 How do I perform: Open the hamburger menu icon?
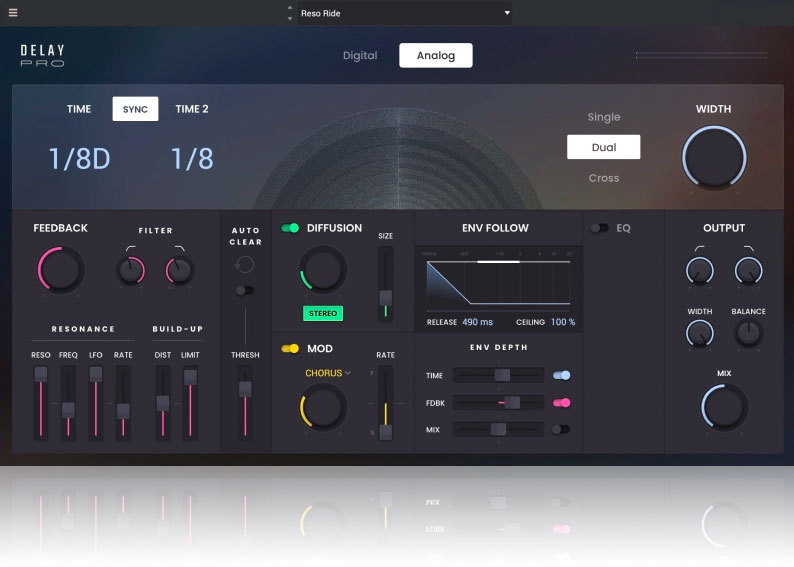(x=13, y=13)
